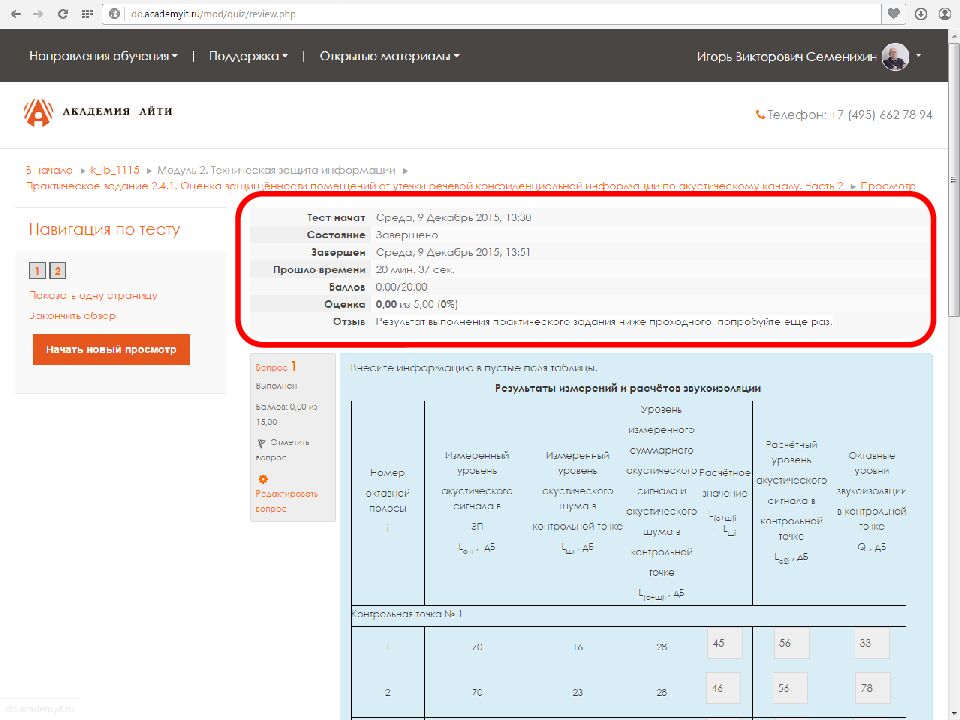
Task: Expand the Открытые материалы dropdown
Action: 389,57
